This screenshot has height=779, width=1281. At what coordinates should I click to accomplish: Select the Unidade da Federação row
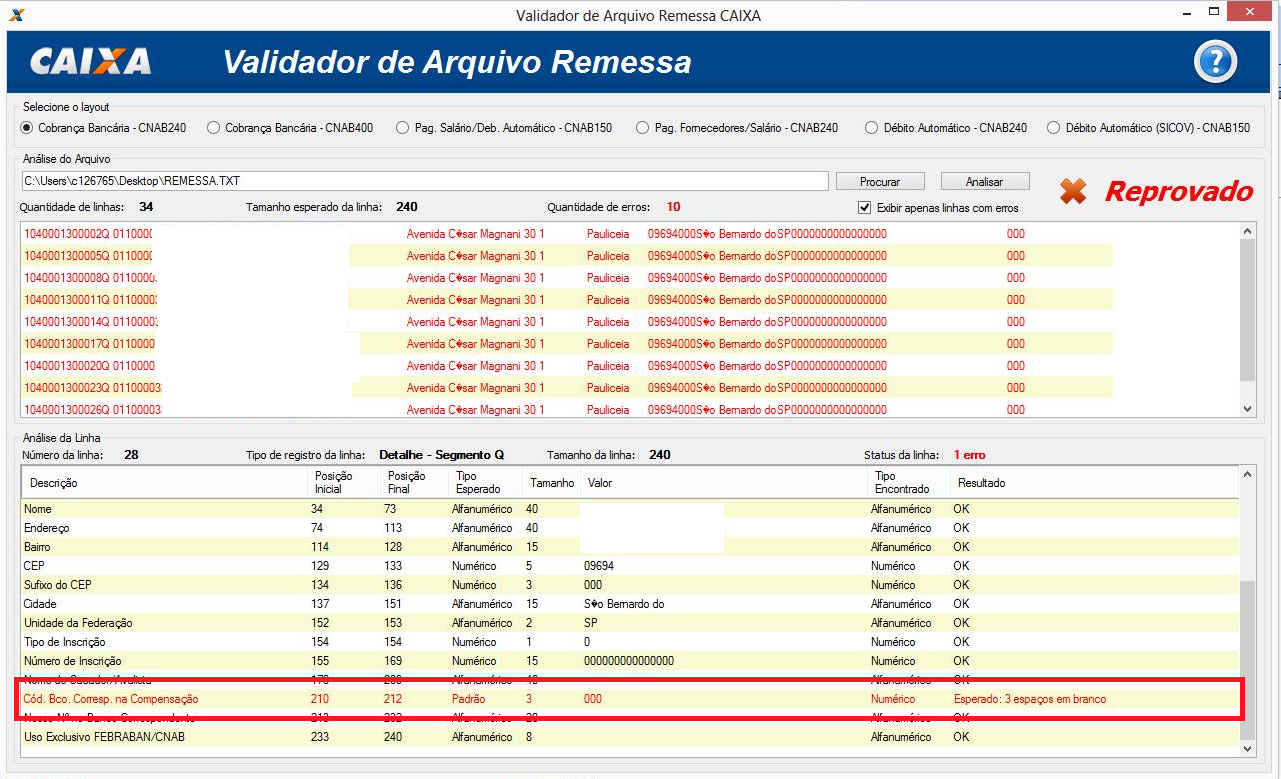point(630,623)
